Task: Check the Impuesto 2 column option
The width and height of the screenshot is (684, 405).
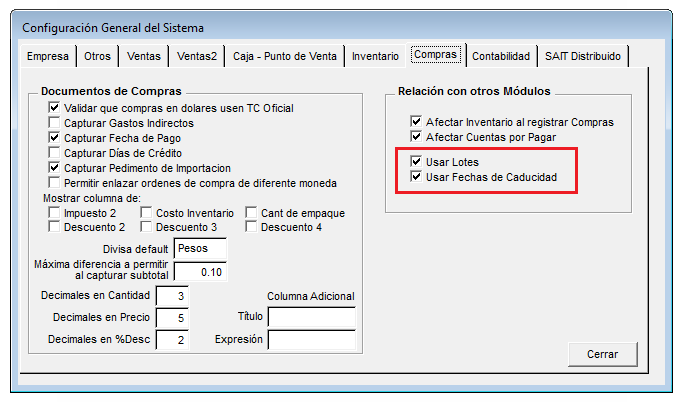Action: [54, 213]
